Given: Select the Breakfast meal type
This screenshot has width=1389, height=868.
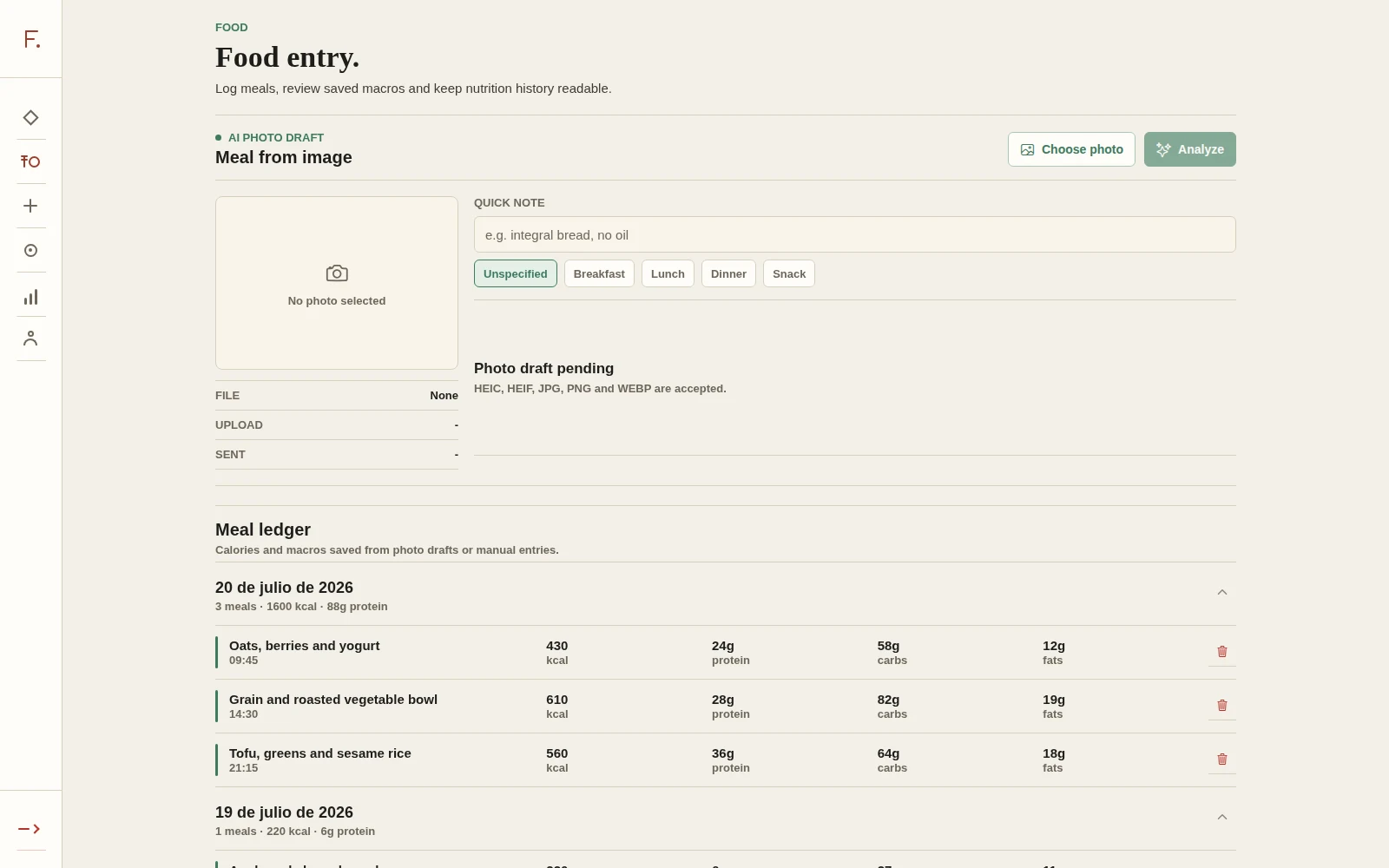Looking at the screenshot, I should [599, 273].
